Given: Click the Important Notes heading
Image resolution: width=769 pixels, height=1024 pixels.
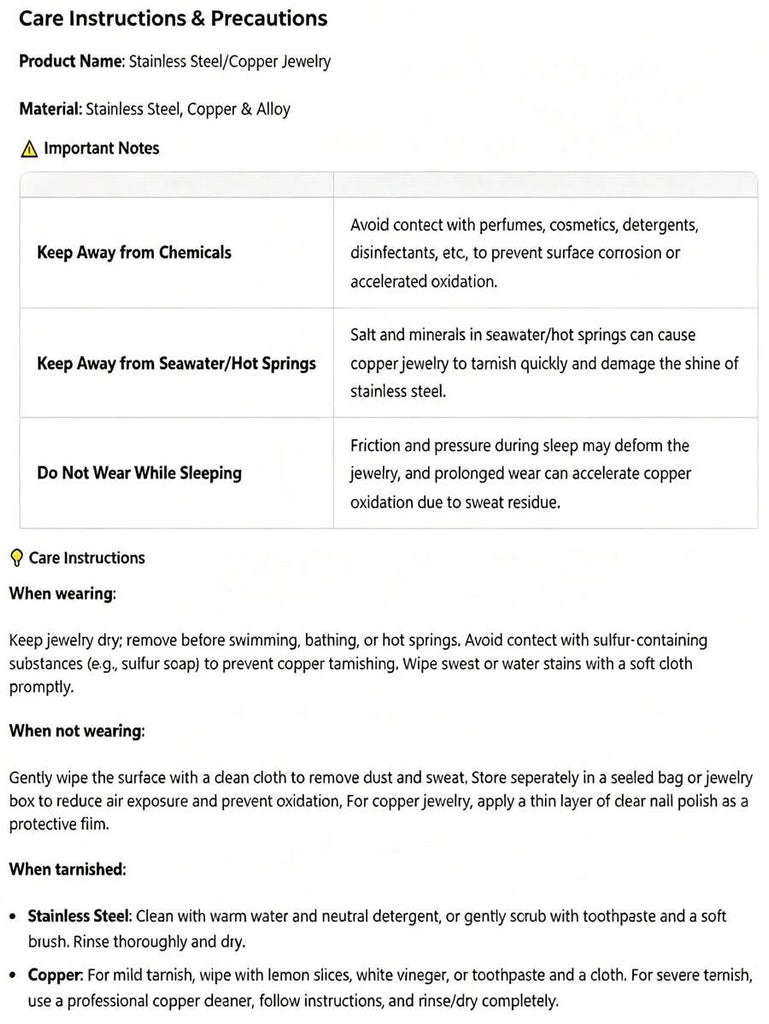Looking at the screenshot, I should tap(101, 148).
